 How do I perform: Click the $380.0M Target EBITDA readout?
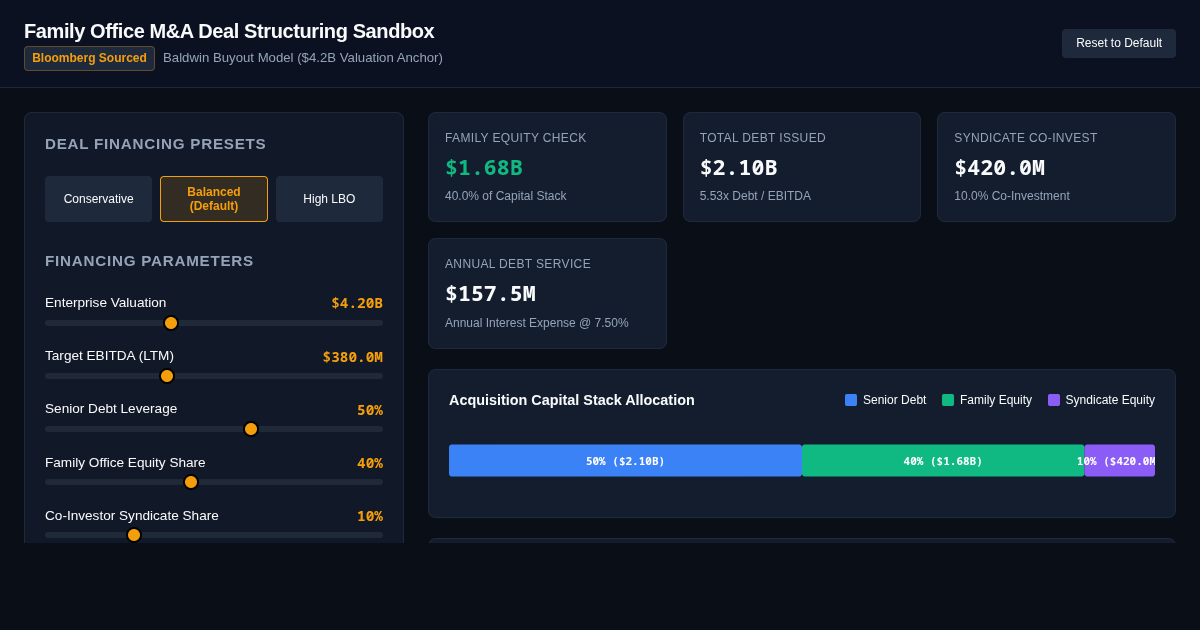352,357
